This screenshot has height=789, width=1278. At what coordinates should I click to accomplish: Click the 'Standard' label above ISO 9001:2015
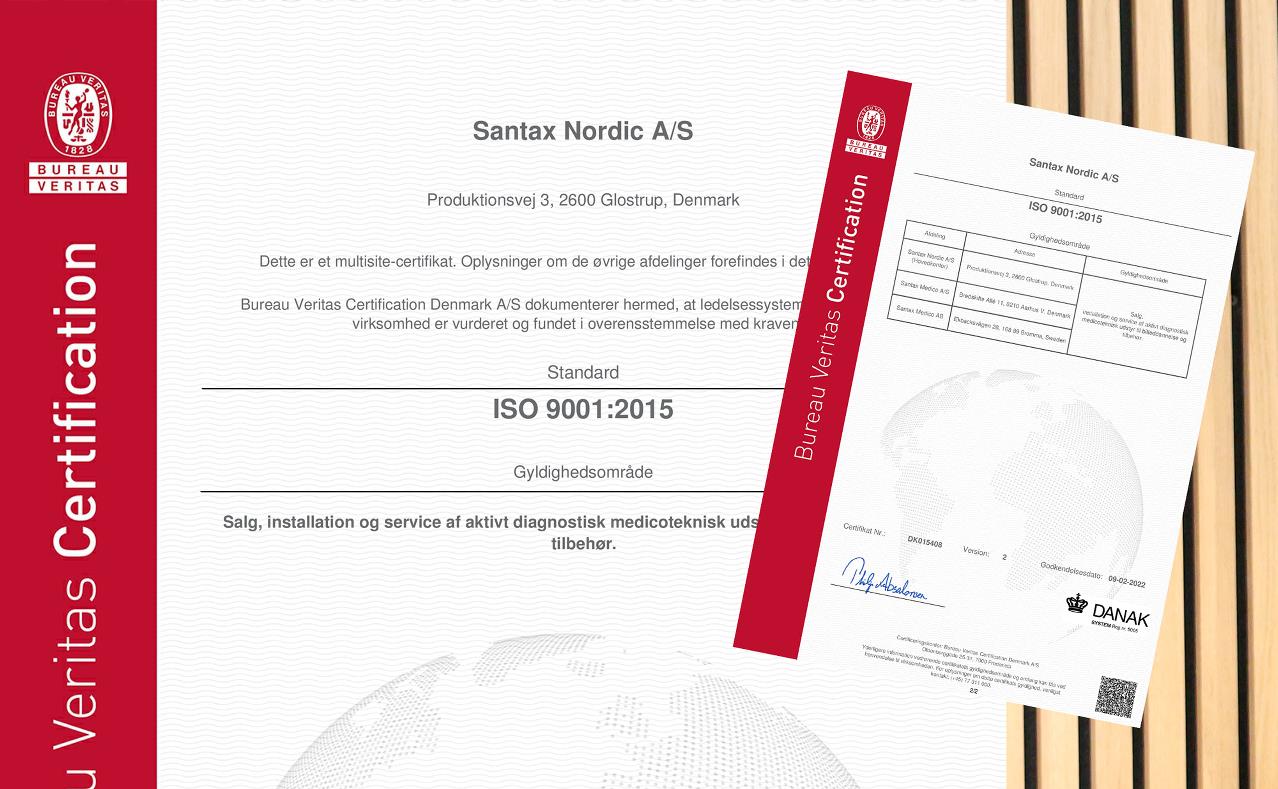[x=582, y=373]
